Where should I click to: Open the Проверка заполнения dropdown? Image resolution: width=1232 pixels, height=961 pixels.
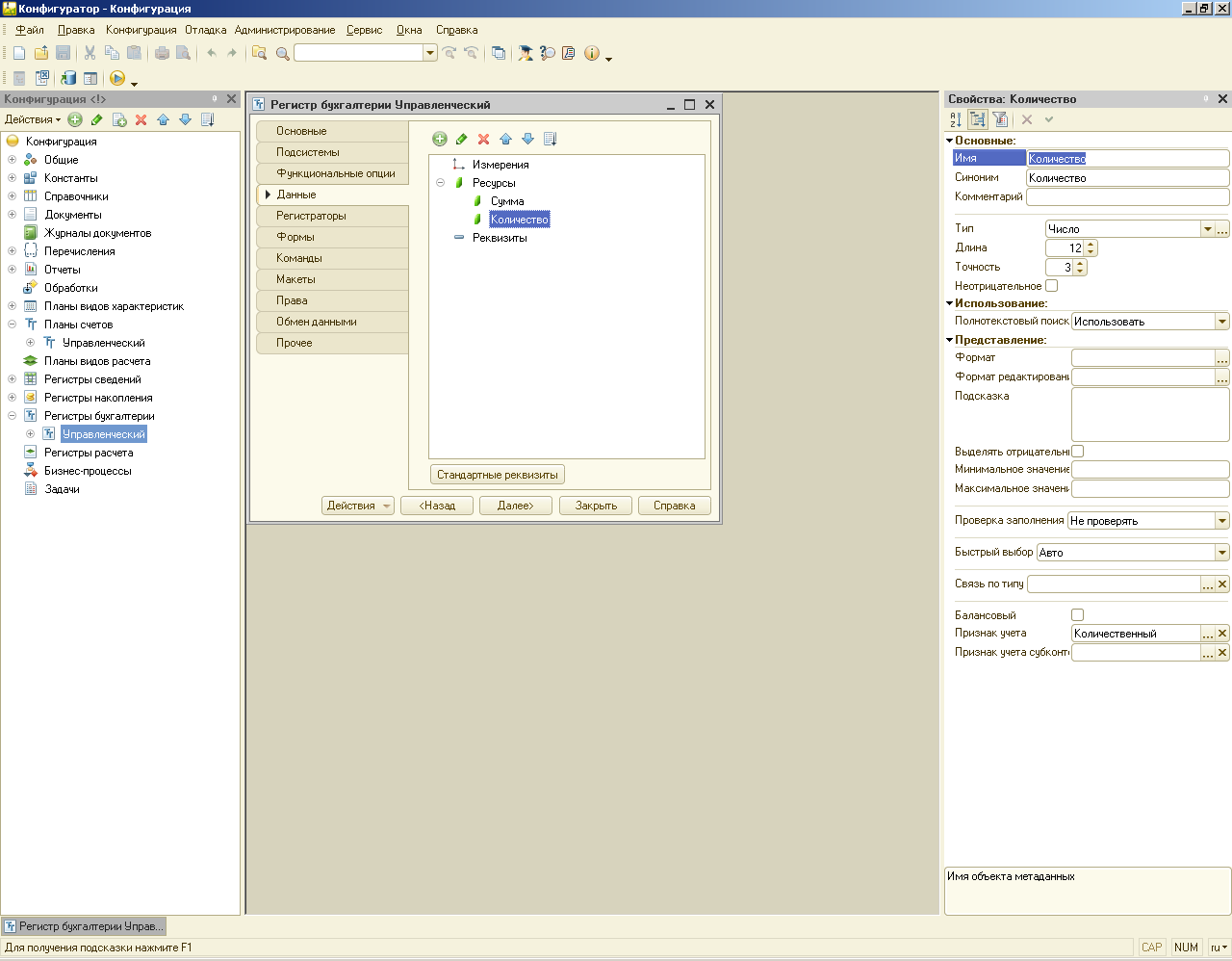(1221, 521)
